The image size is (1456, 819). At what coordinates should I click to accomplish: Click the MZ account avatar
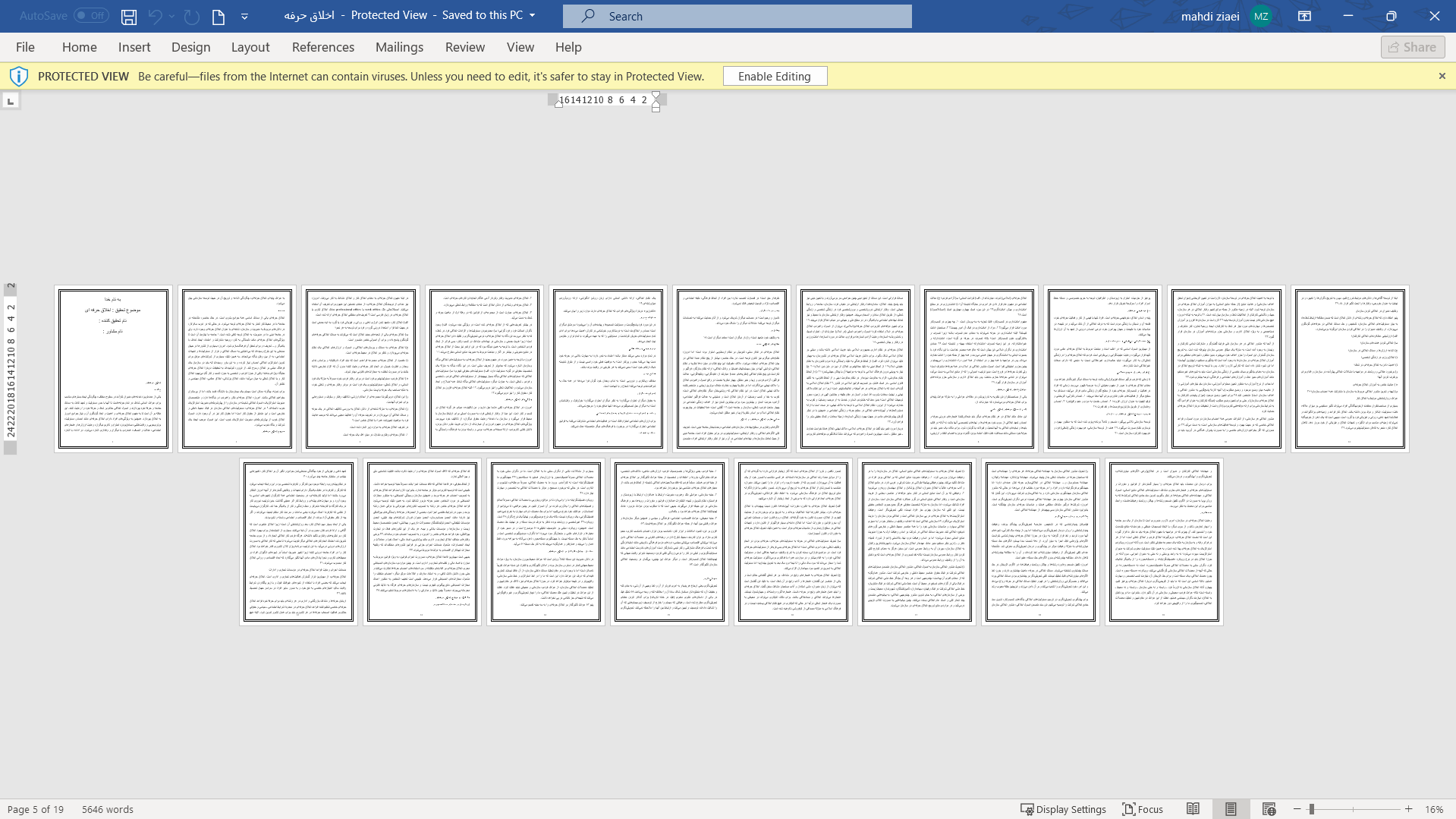1261,16
